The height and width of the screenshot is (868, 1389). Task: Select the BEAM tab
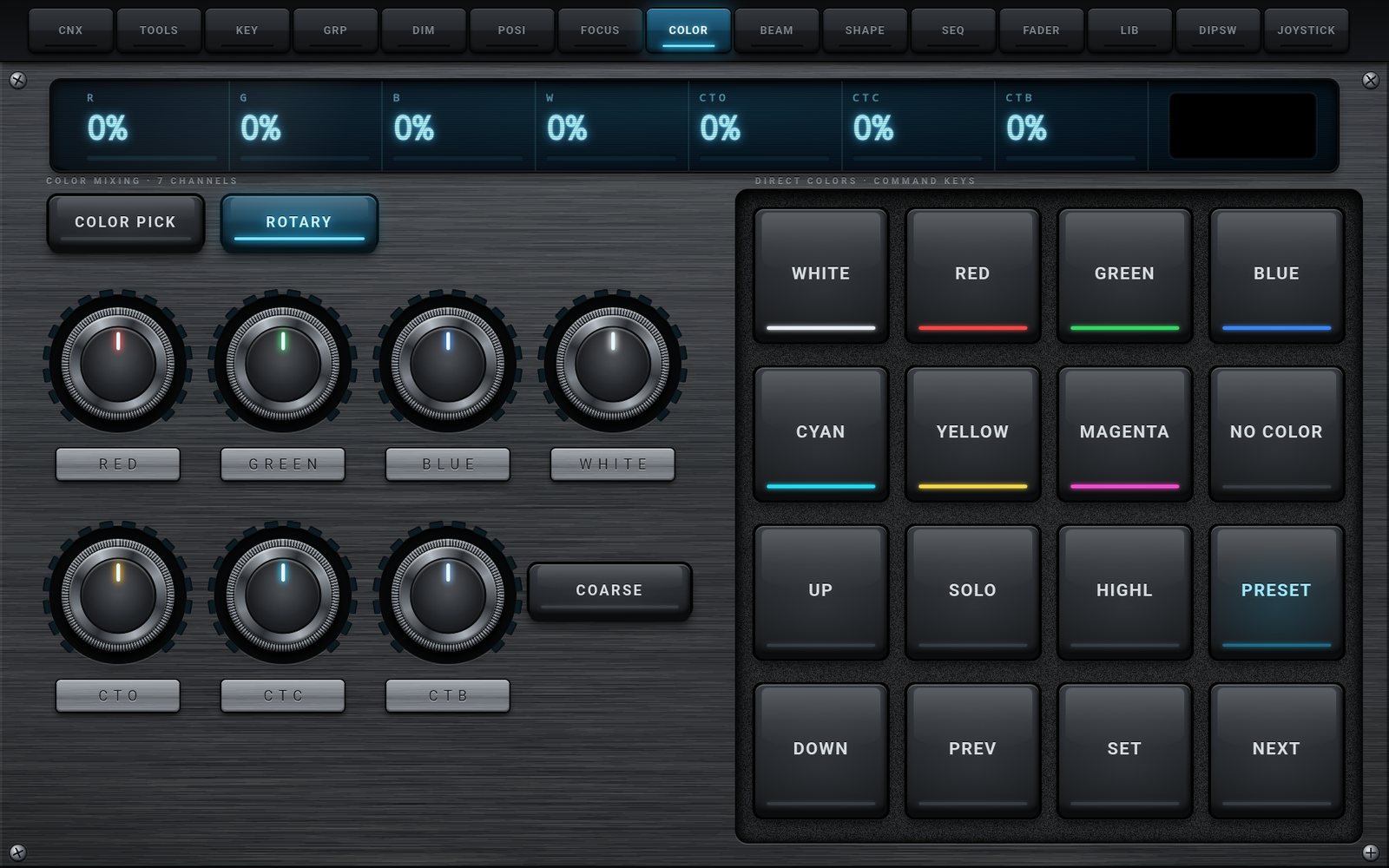point(776,30)
